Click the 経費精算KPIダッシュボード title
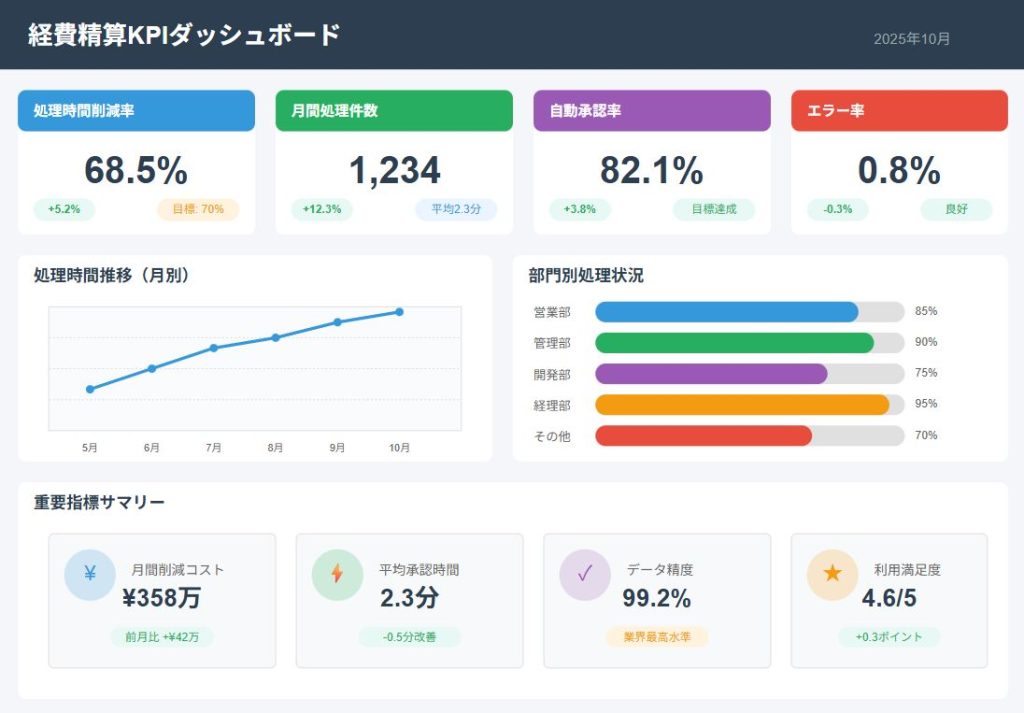The height and width of the screenshot is (713, 1024). [184, 35]
